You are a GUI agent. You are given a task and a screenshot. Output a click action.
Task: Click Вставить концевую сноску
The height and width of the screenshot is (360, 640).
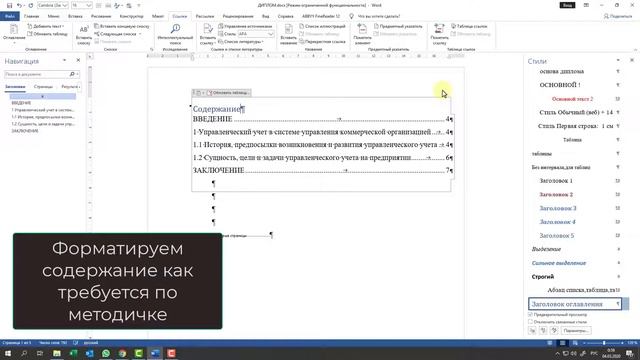(122, 26)
